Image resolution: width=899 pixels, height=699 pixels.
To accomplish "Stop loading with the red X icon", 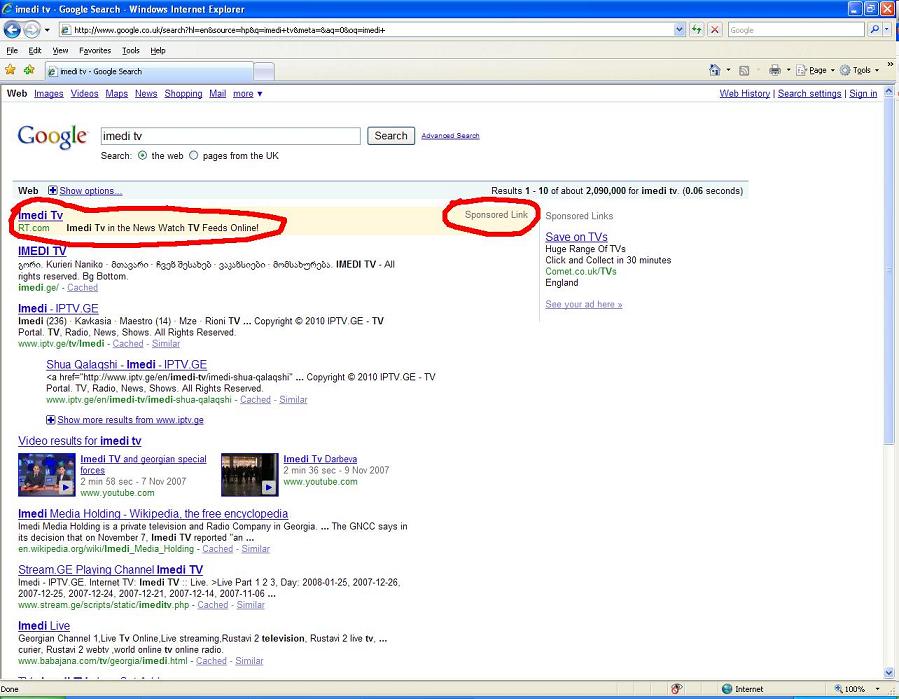I will (x=714, y=30).
